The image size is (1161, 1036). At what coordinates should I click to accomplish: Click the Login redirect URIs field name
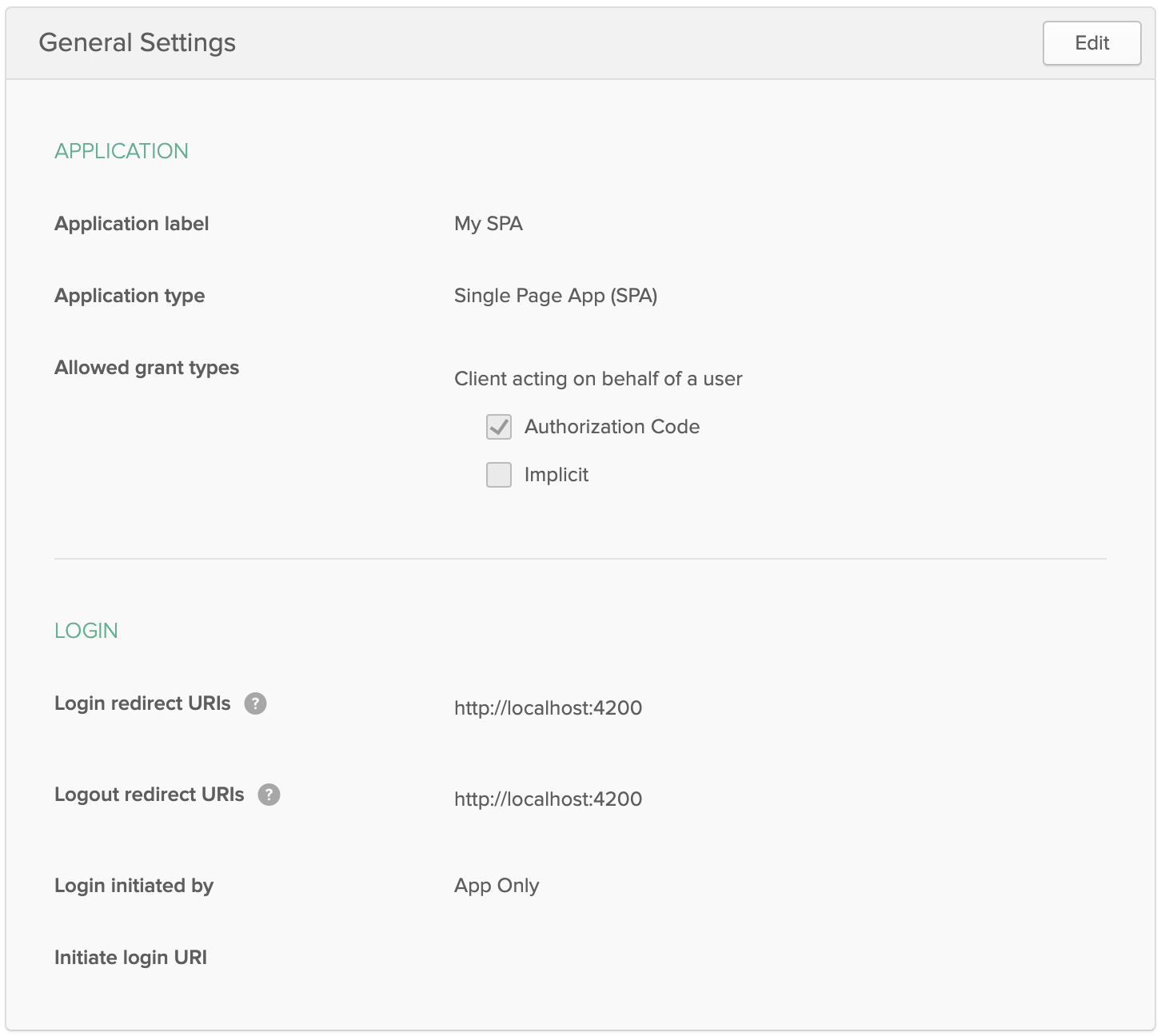pos(142,703)
